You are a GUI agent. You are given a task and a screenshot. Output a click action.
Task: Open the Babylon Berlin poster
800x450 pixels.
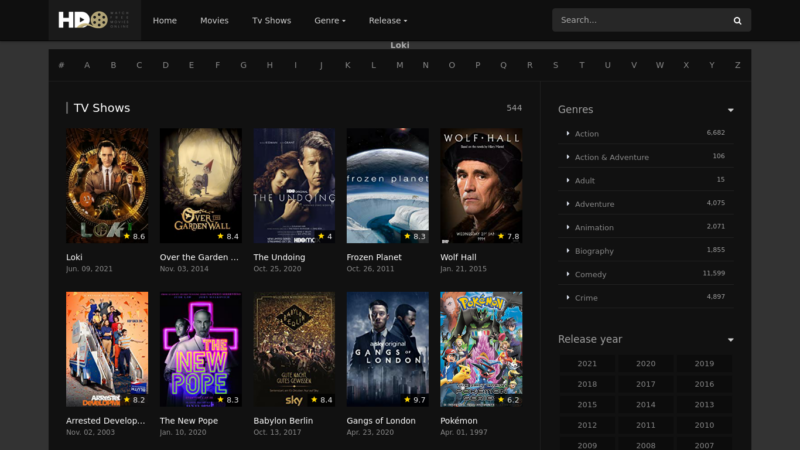294,349
